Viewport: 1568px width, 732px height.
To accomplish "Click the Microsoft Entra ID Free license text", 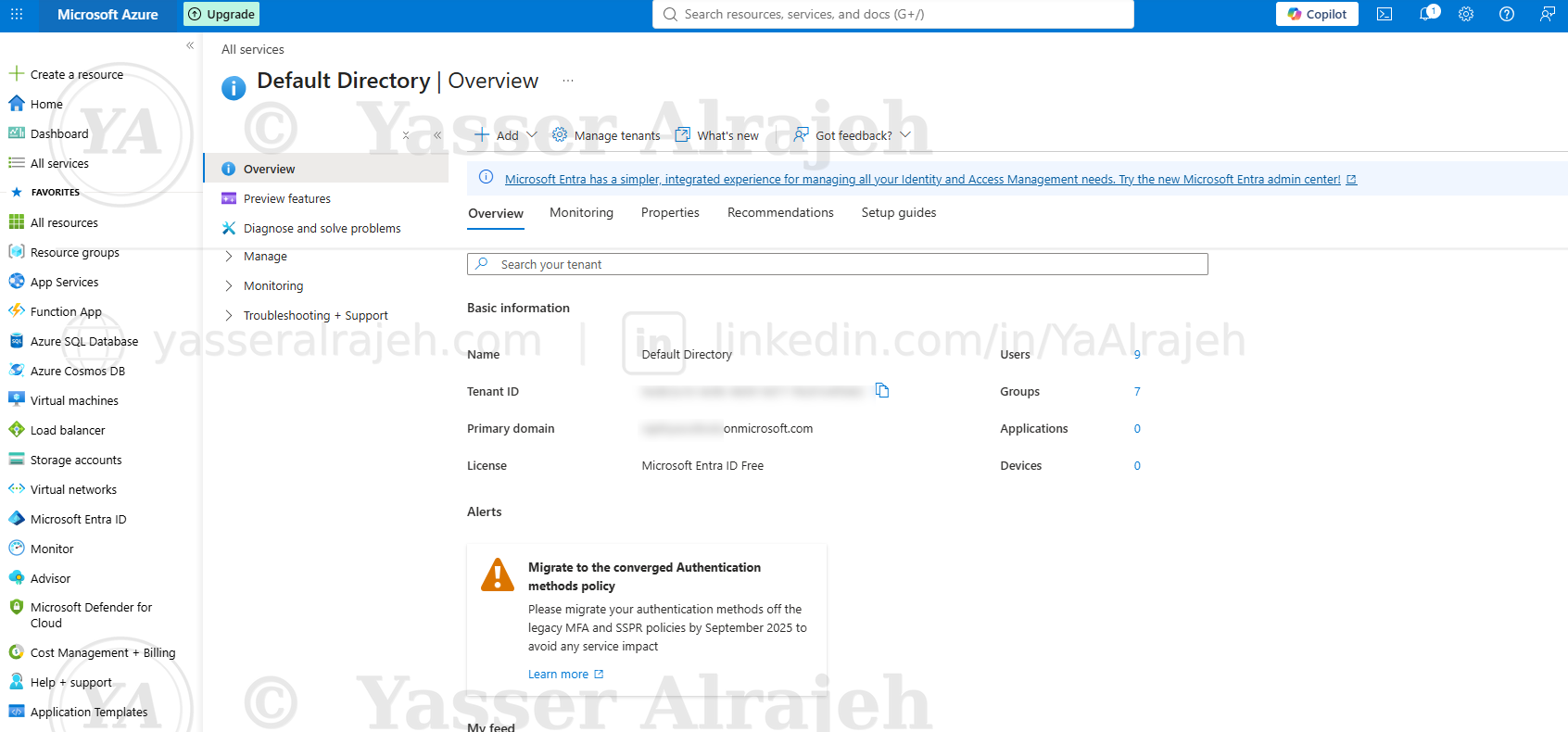I will [702, 465].
